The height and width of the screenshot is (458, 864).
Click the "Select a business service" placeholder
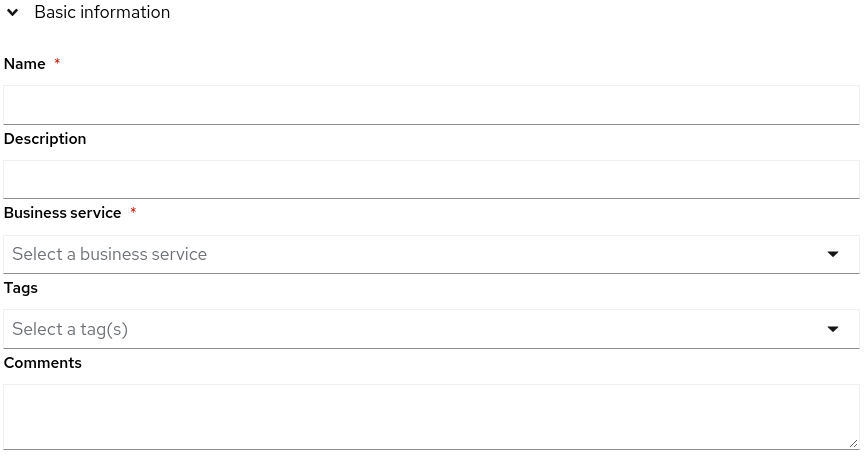(110, 254)
